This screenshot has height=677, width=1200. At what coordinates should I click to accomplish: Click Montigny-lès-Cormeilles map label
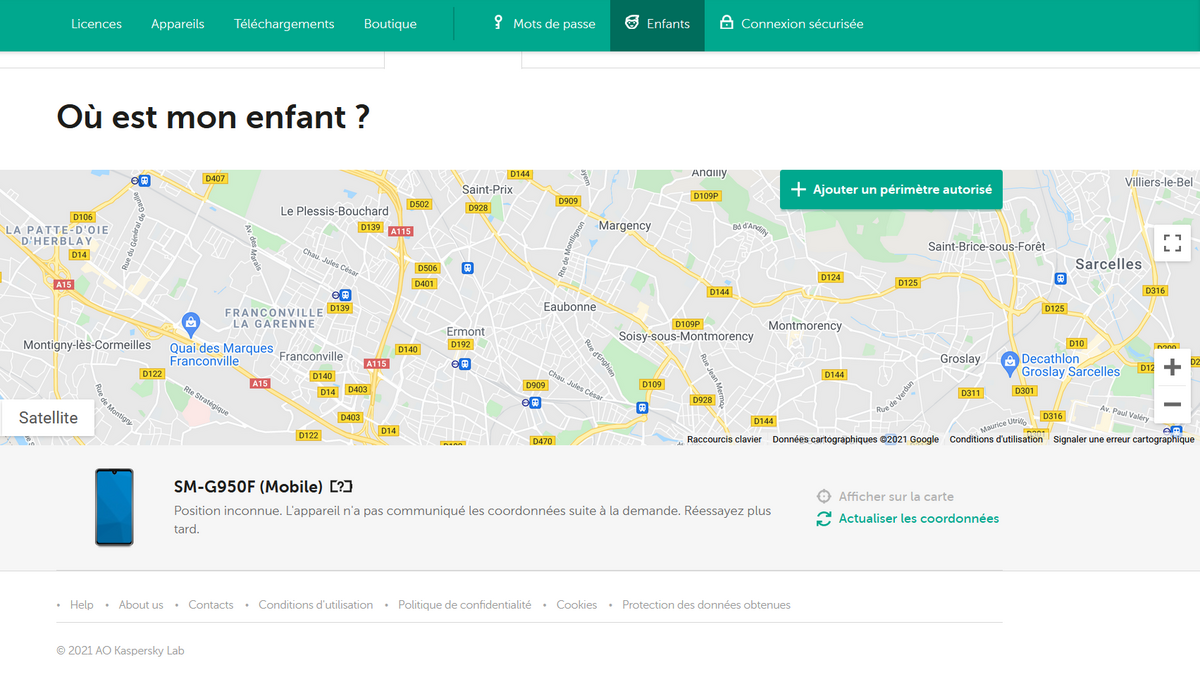[87, 345]
